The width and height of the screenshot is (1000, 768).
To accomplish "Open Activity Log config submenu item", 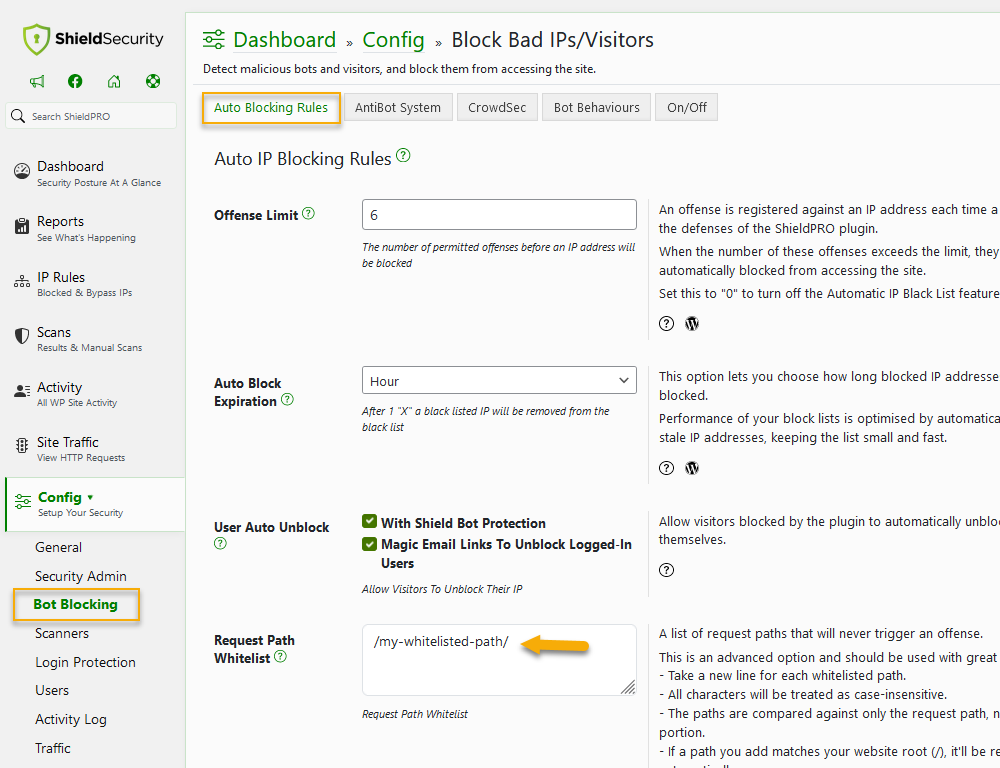I will coord(71,720).
